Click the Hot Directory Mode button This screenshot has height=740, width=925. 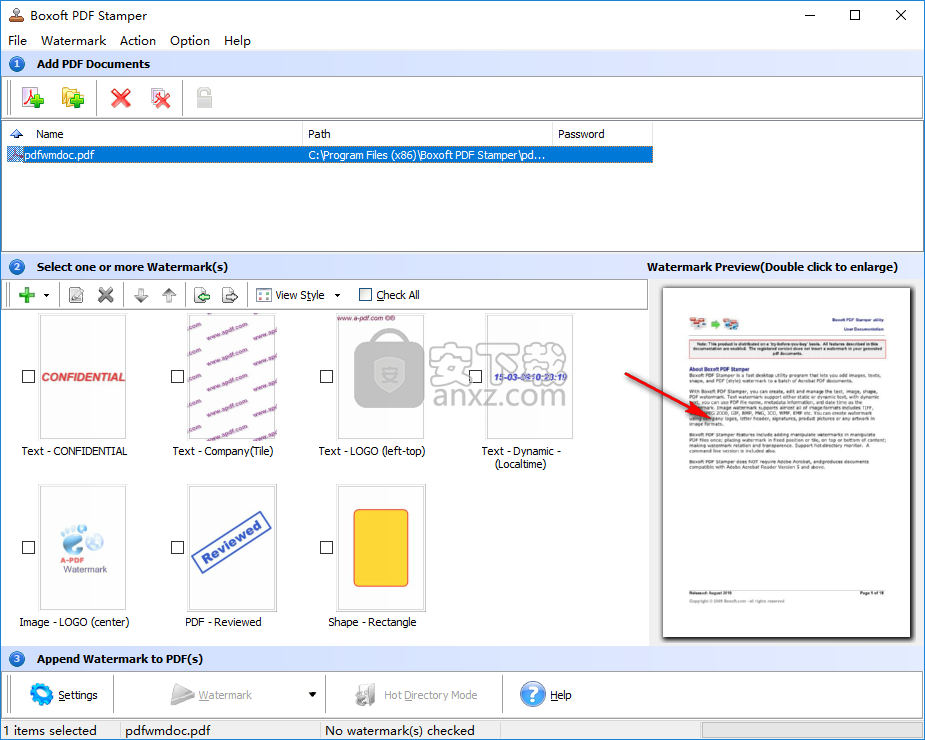(416, 695)
